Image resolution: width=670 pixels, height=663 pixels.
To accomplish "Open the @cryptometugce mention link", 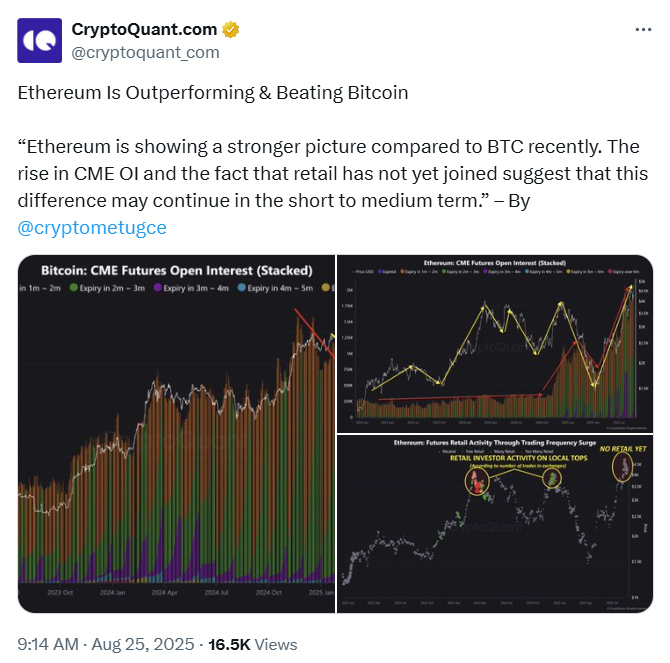I will point(92,227).
